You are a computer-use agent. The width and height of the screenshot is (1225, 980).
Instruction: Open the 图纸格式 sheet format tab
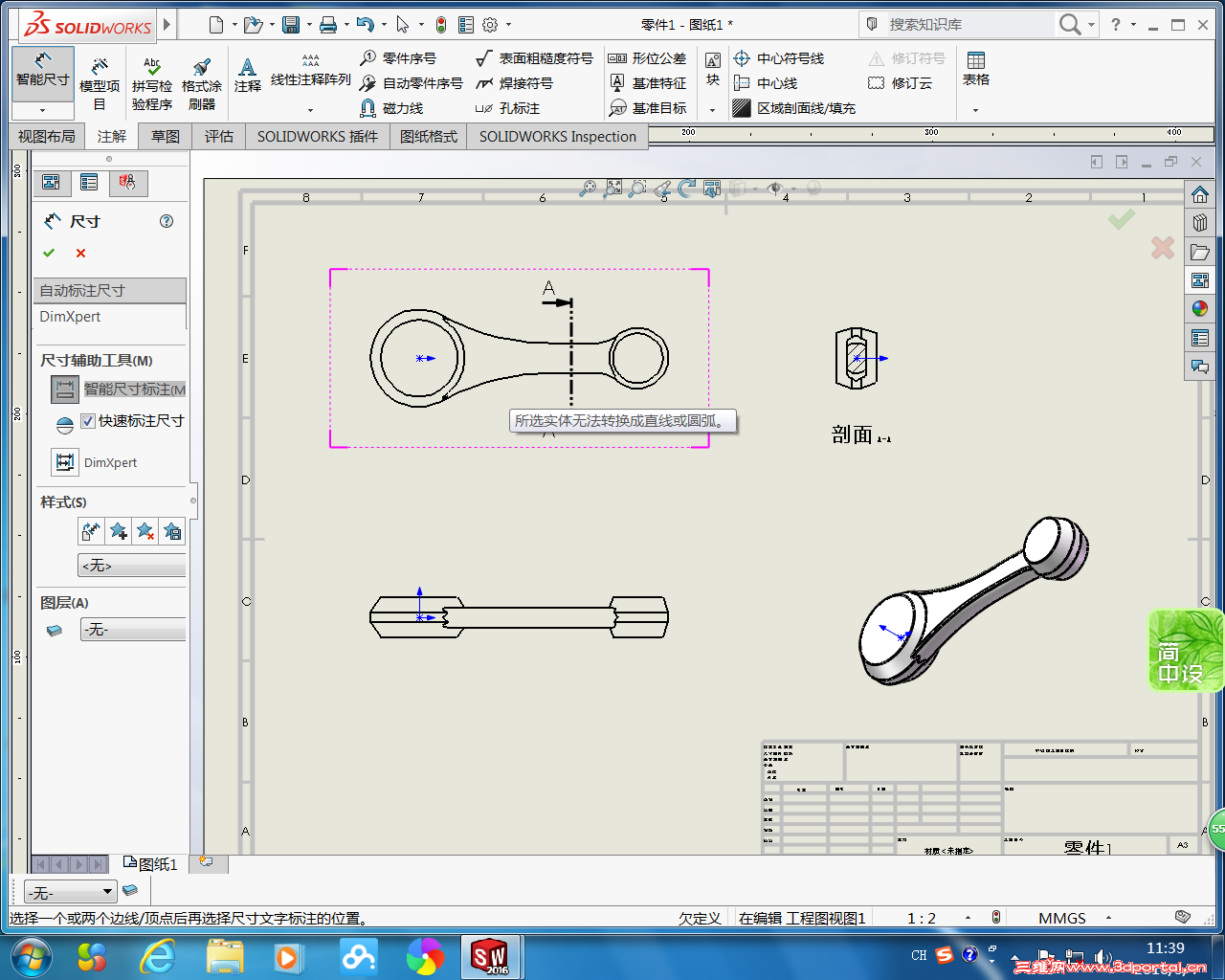[x=429, y=137]
